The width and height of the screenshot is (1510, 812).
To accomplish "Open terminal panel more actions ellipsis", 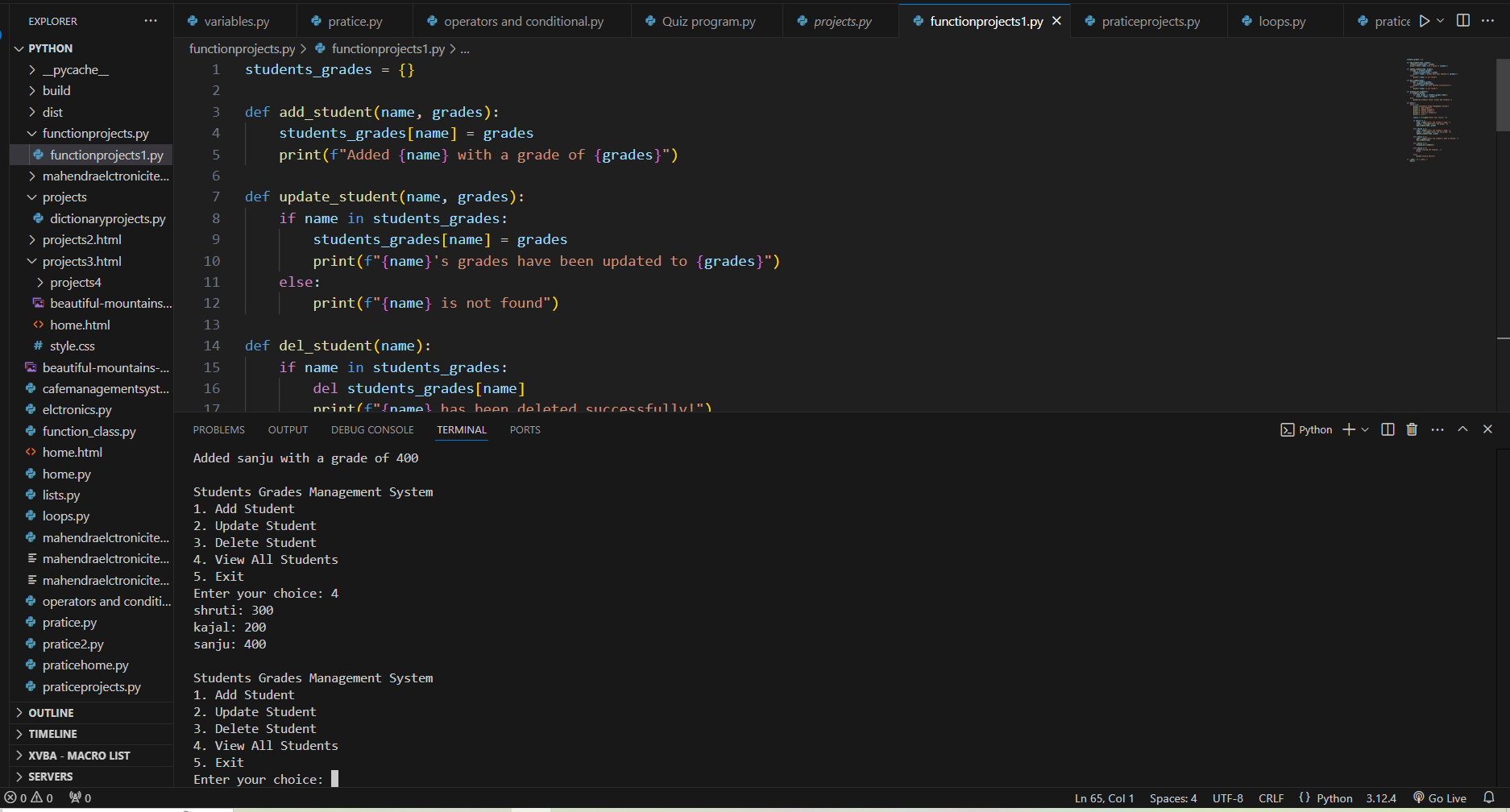I will click(1437, 429).
